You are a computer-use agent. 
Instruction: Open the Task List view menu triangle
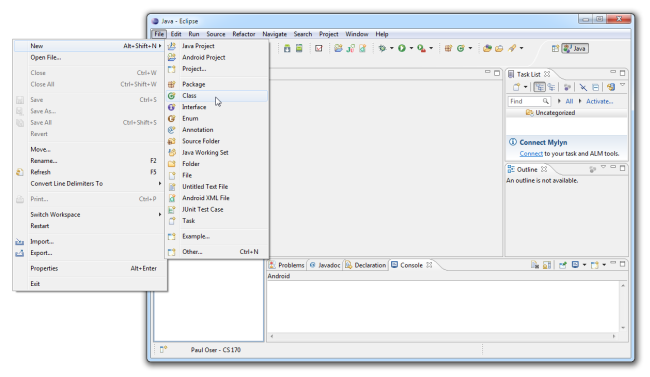click(x=622, y=85)
